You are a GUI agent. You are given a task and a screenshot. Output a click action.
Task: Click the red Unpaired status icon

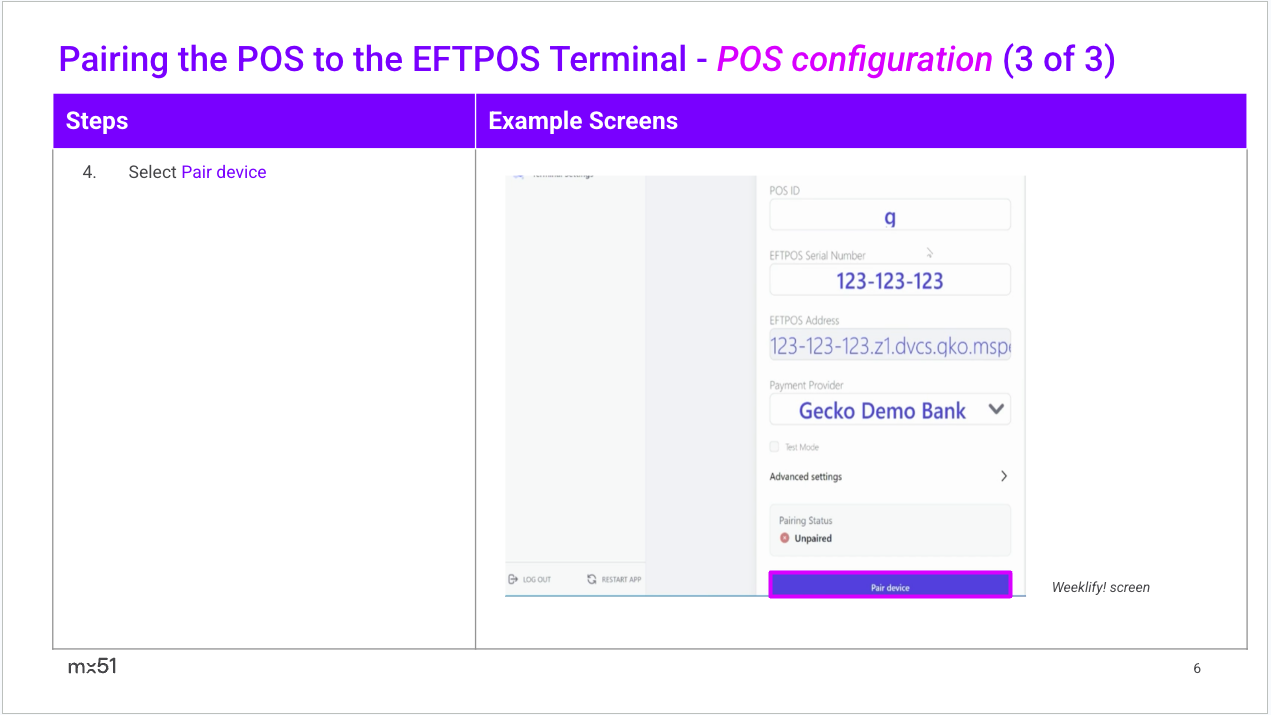coord(785,538)
